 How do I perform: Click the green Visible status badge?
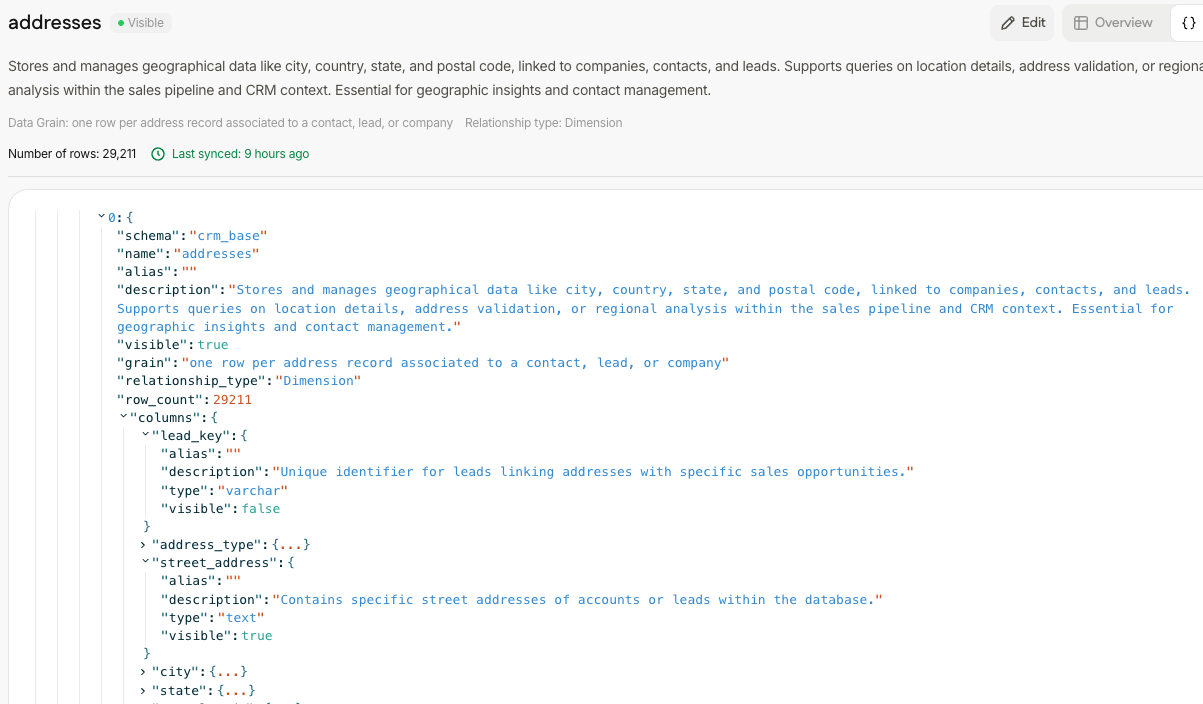[141, 23]
